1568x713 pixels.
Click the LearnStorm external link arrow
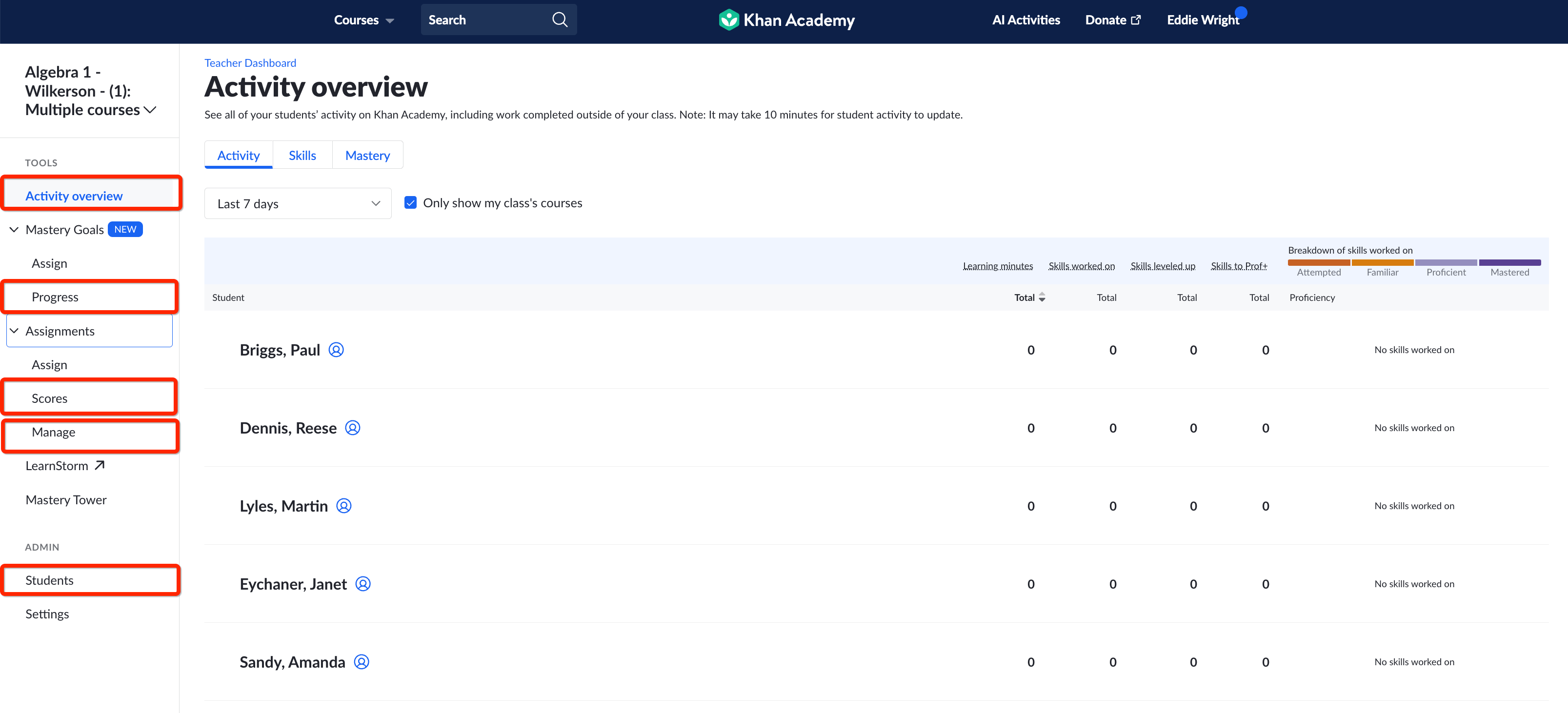pyautogui.click(x=99, y=464)
